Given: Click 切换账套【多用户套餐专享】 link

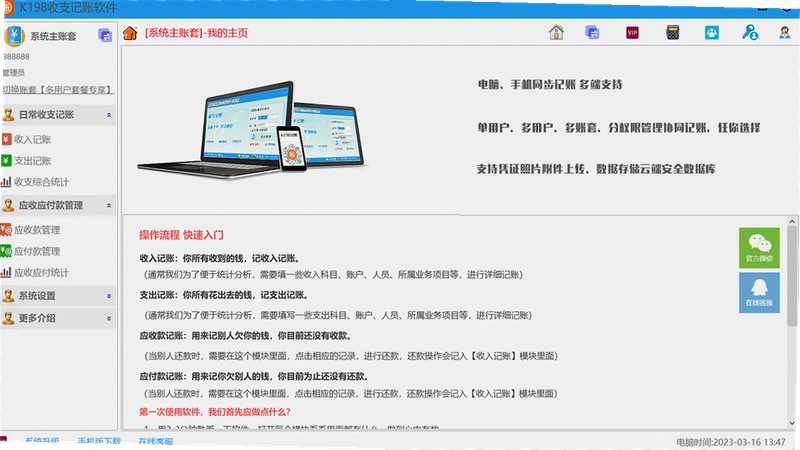Looking at the screenshot, I should (x=57, y=90).
